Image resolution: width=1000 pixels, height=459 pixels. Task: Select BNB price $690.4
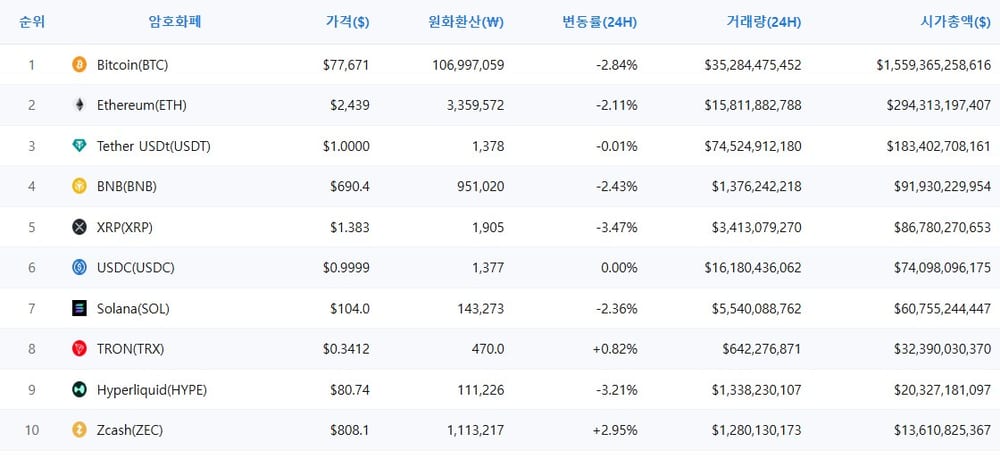tap(349, 186)
